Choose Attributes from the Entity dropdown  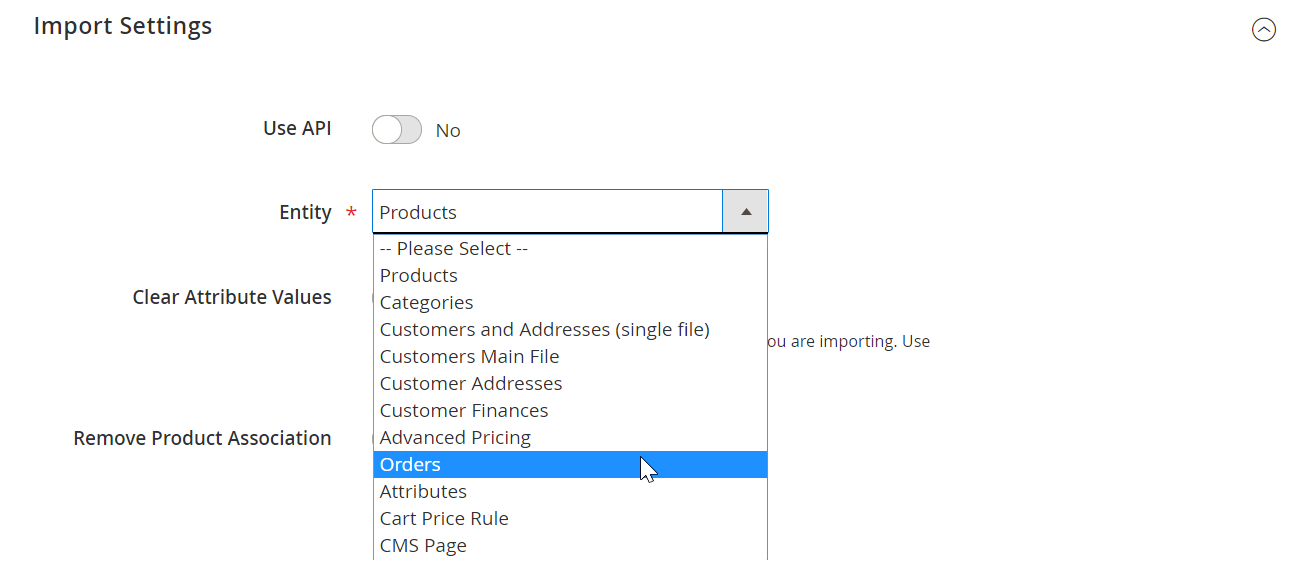click(423, 492)
